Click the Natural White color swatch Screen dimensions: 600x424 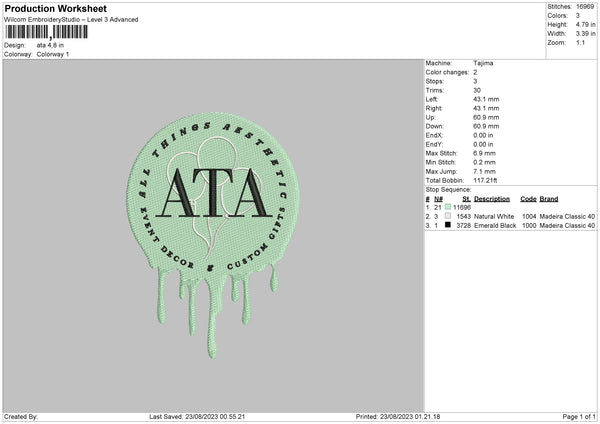(448, 216)
